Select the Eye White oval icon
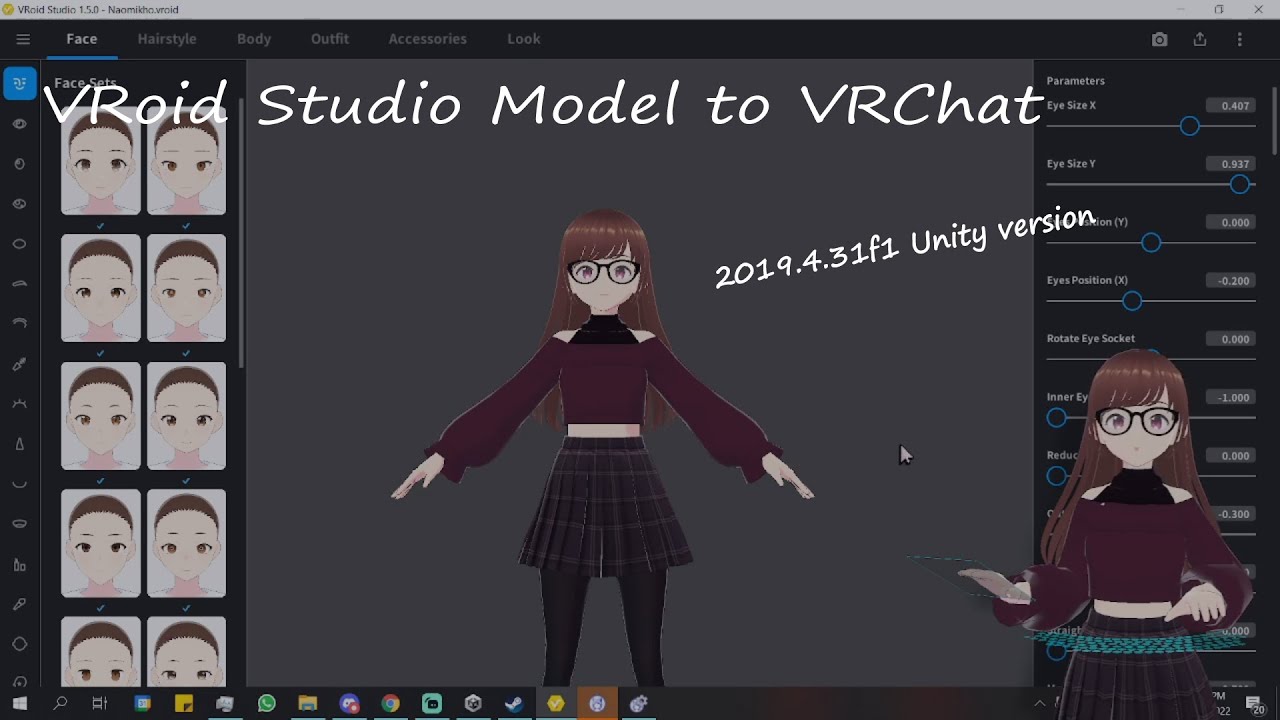The image size is (1280, 720). (x=20, y=244)
